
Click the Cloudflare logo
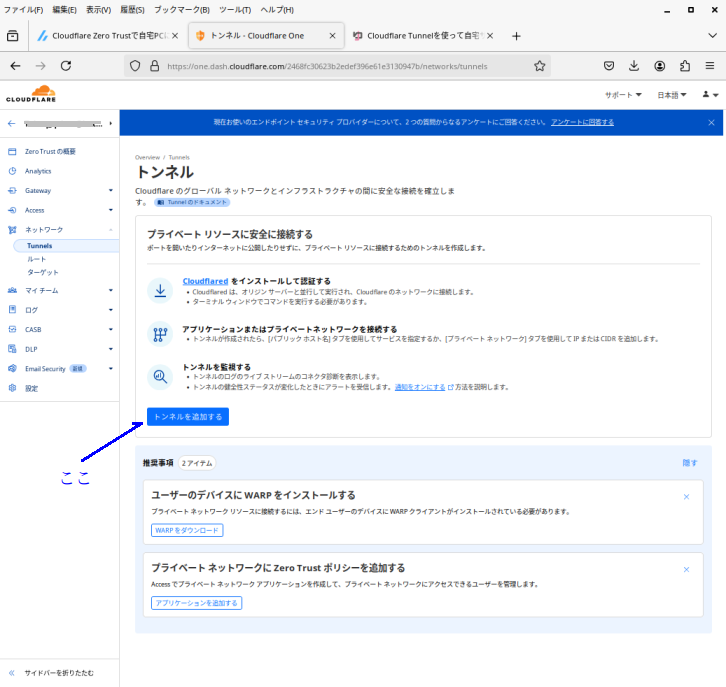click(31, 94)
